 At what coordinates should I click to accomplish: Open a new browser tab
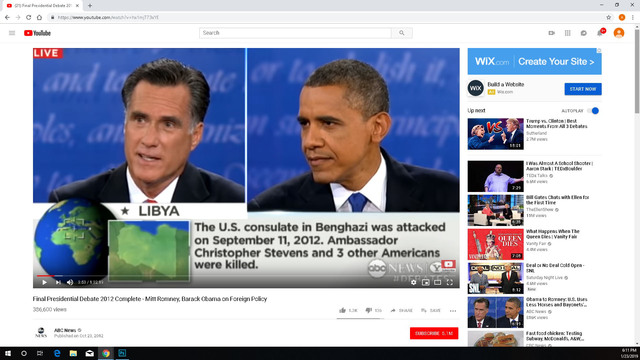coord(90,6)
